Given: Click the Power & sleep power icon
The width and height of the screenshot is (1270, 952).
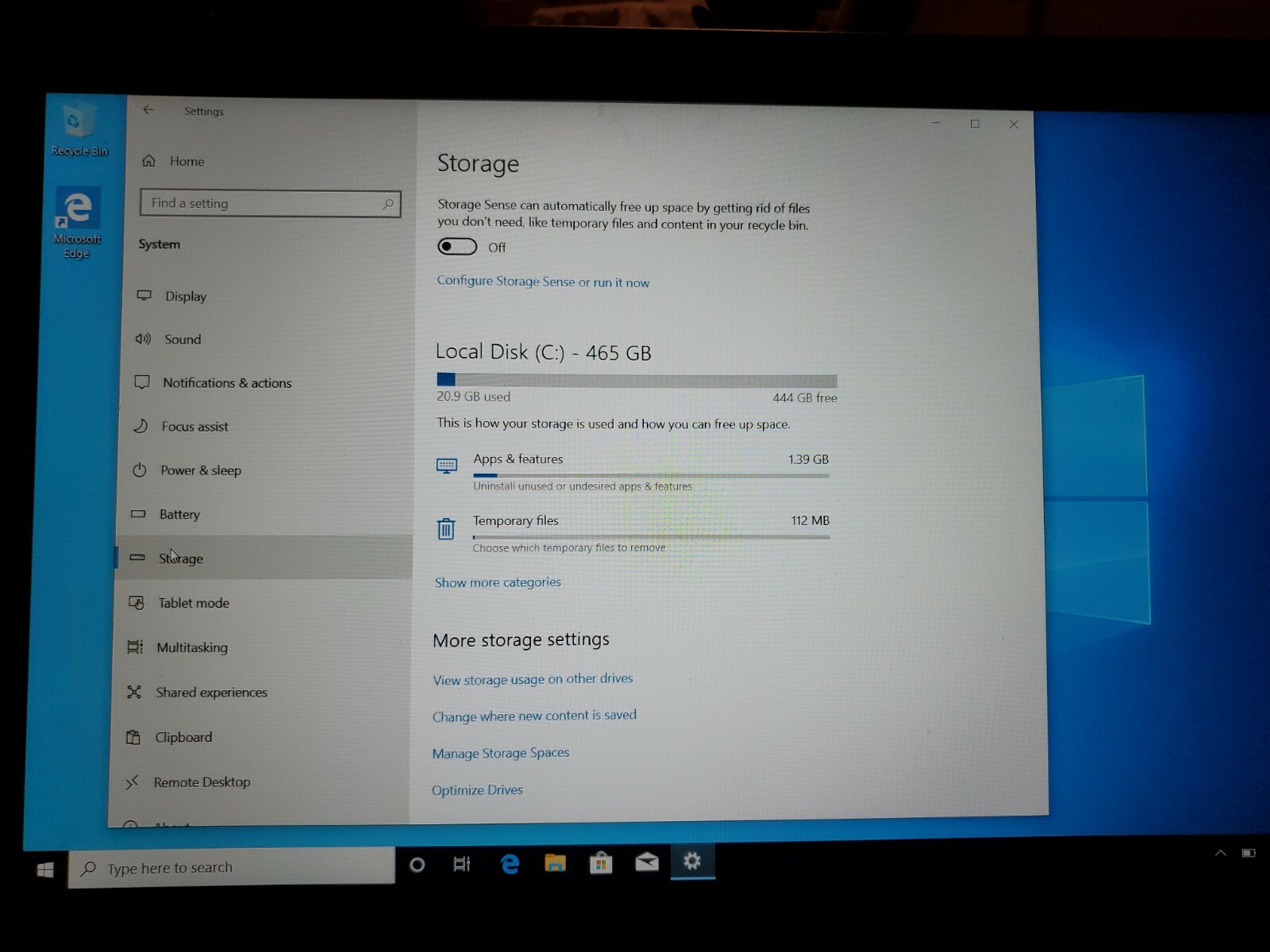Looking at the screenshot, I should tap(140, 470).
